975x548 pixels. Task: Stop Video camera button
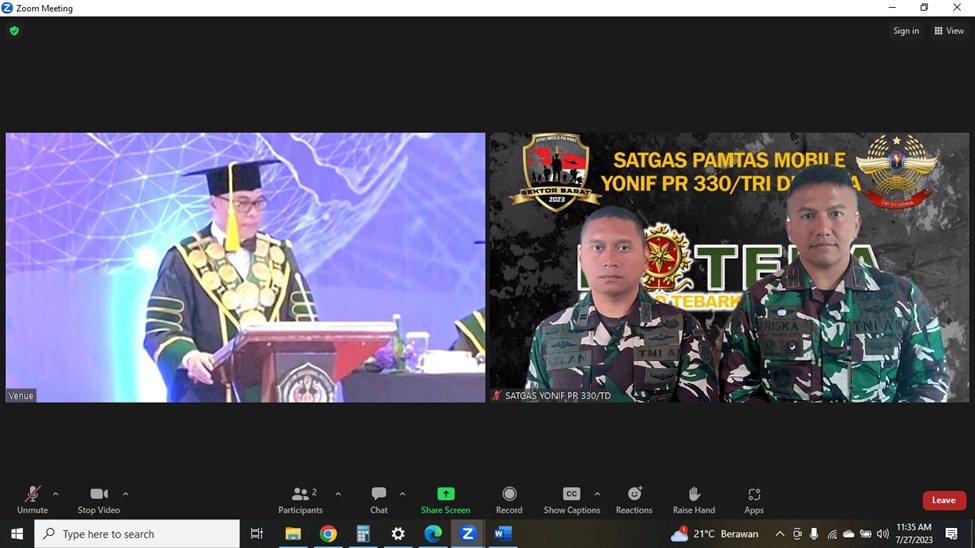pos(98,500)
